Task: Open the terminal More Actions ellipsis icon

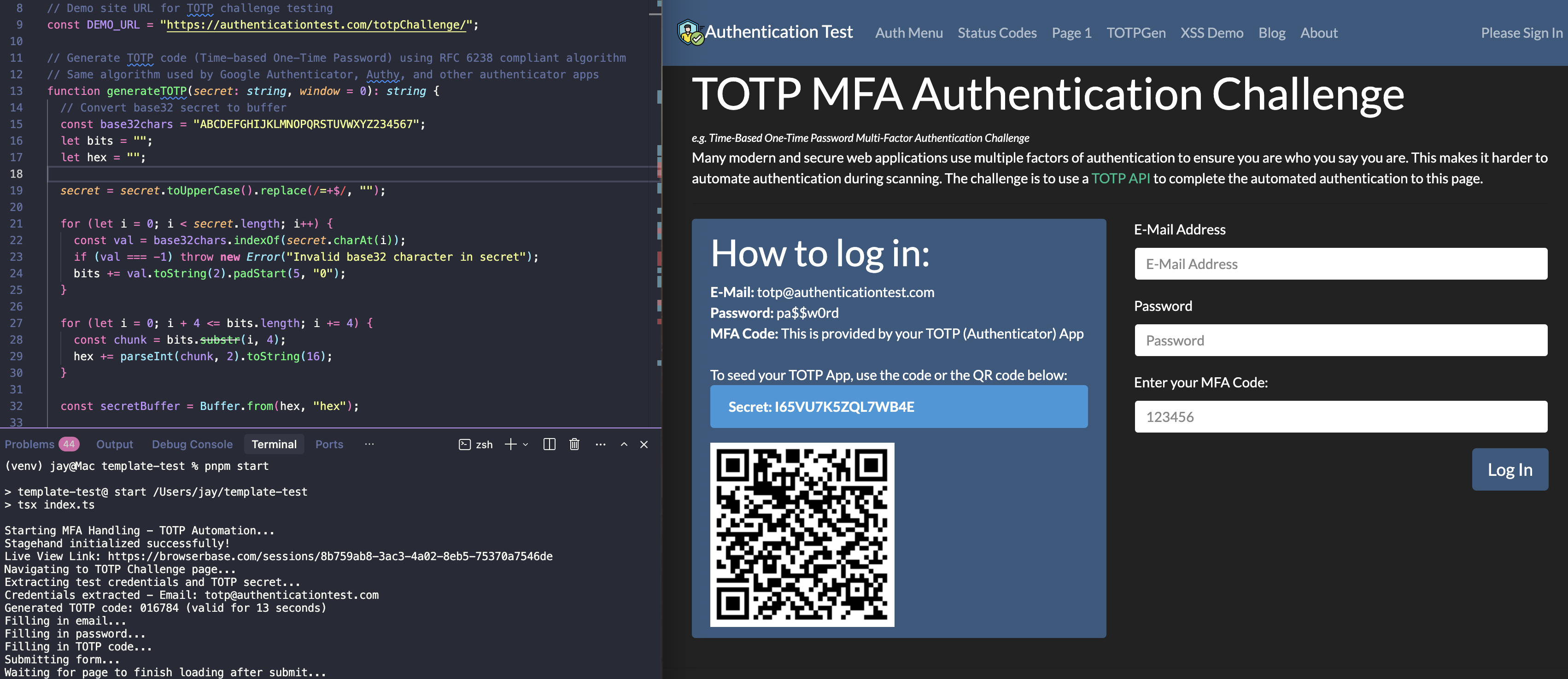Action: [601, 444]
